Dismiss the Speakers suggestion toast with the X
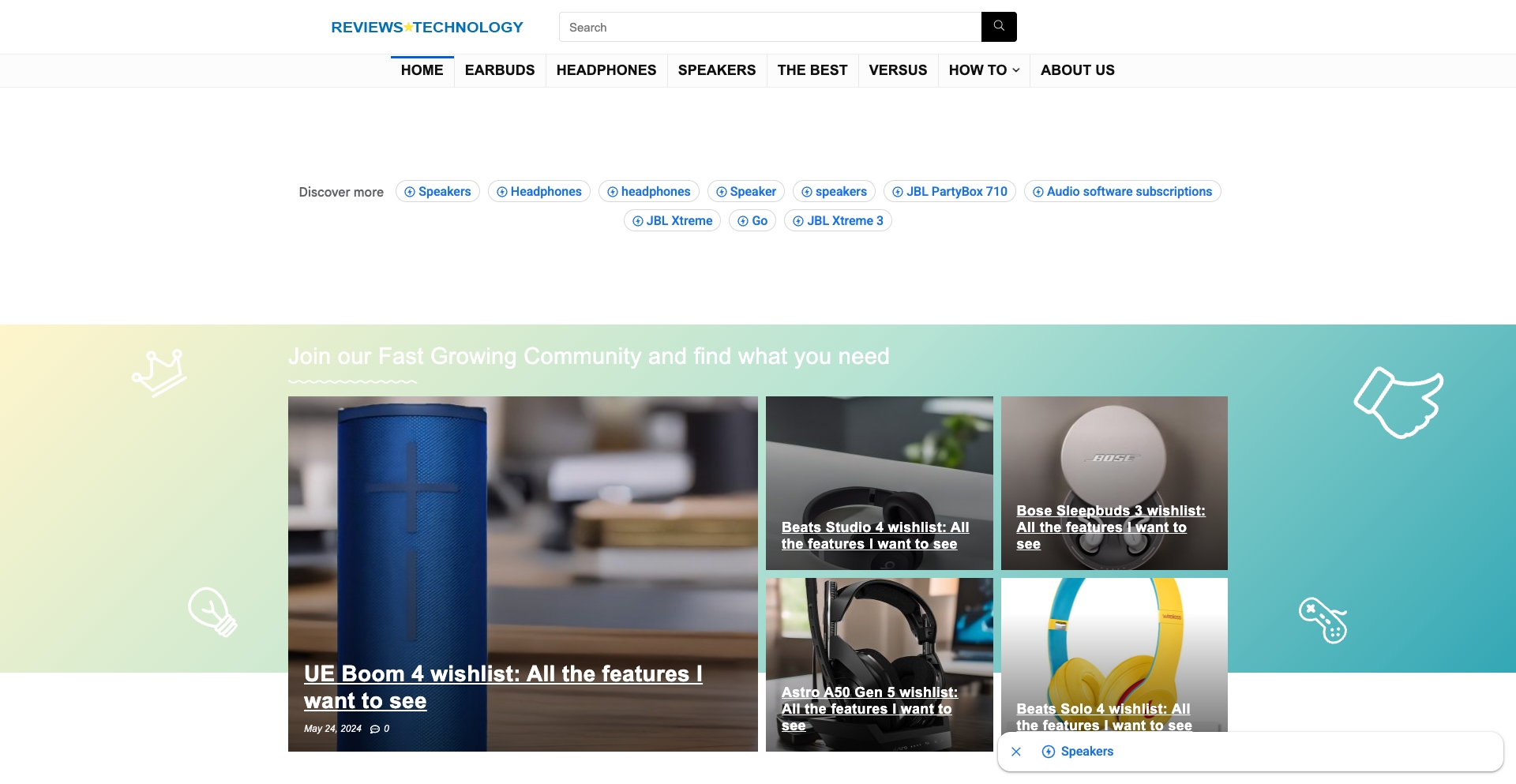Viewport: 1516px width, 784px height. coord(1016,752)
